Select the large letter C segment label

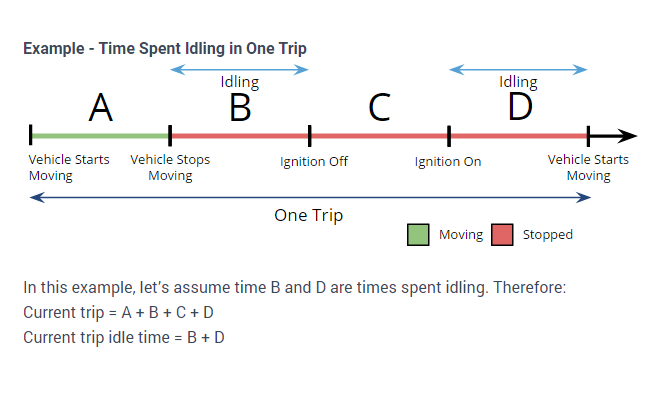tap(379, 107)
